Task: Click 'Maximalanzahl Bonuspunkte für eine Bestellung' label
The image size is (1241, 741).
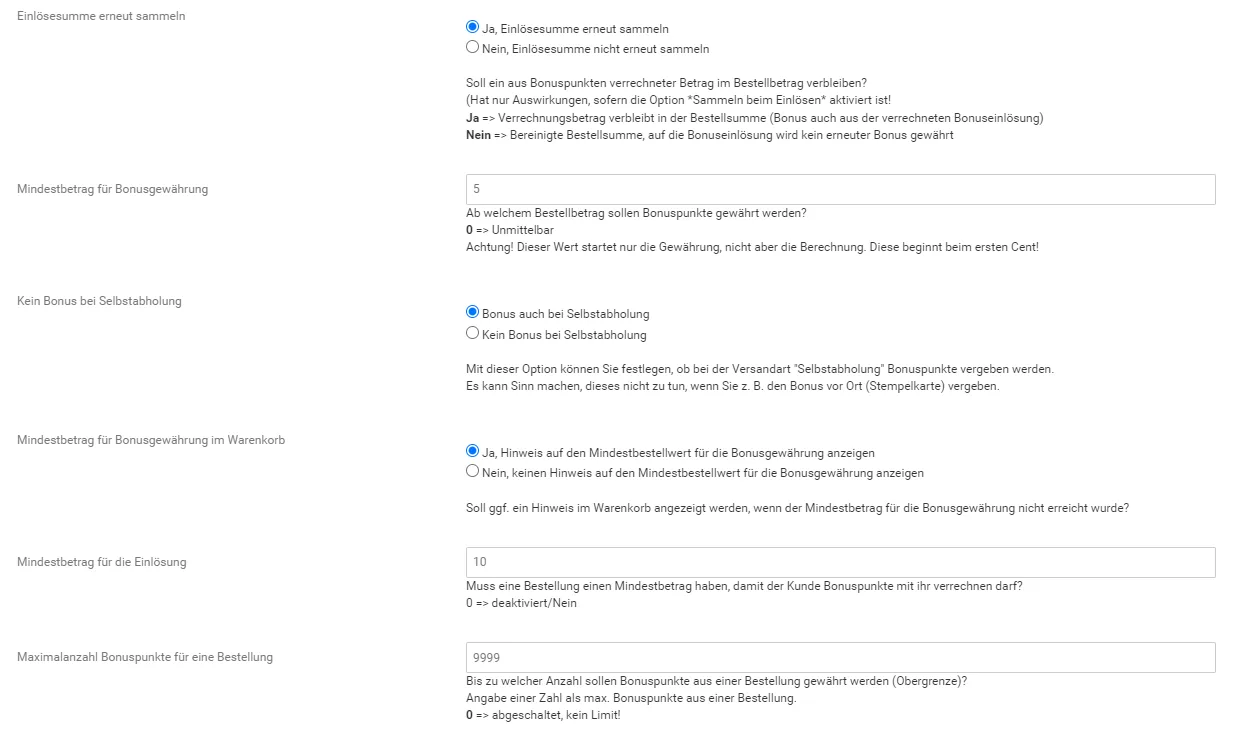Action: 145,657
